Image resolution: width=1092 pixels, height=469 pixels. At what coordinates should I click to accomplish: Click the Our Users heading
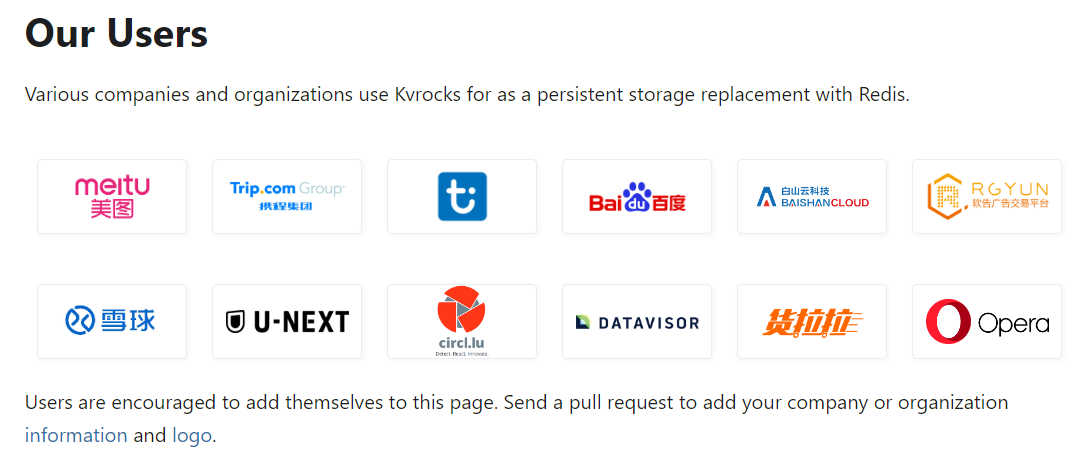pyautogui.click(x=116, y=32)
